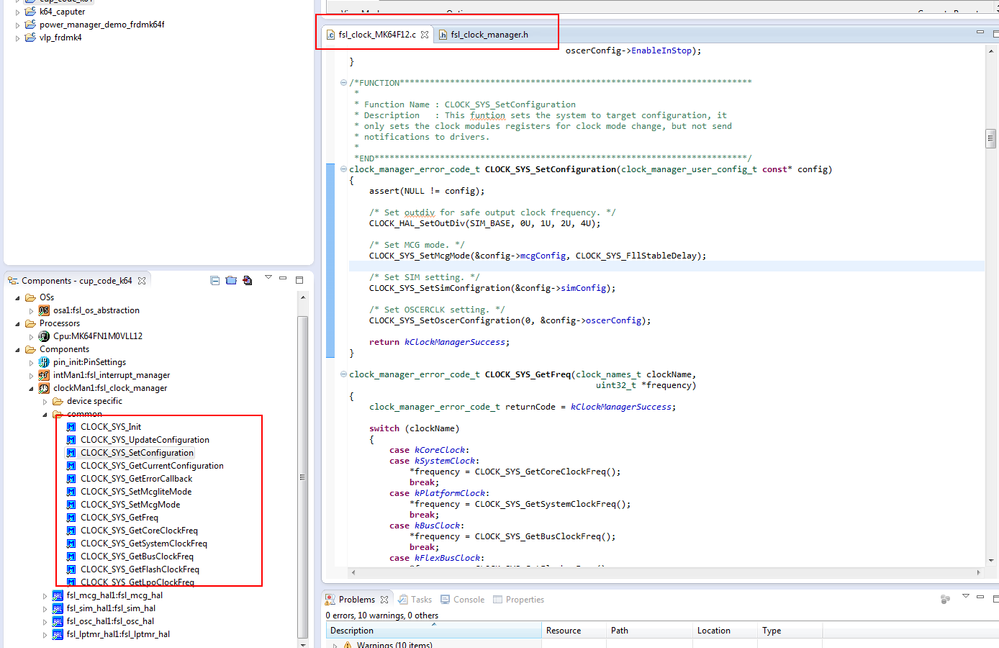Viewport: 999px width, 648px height.
Task: Fold the CLOCK_SYS_SetConfiguration function
Action: [x=343, y=169]
